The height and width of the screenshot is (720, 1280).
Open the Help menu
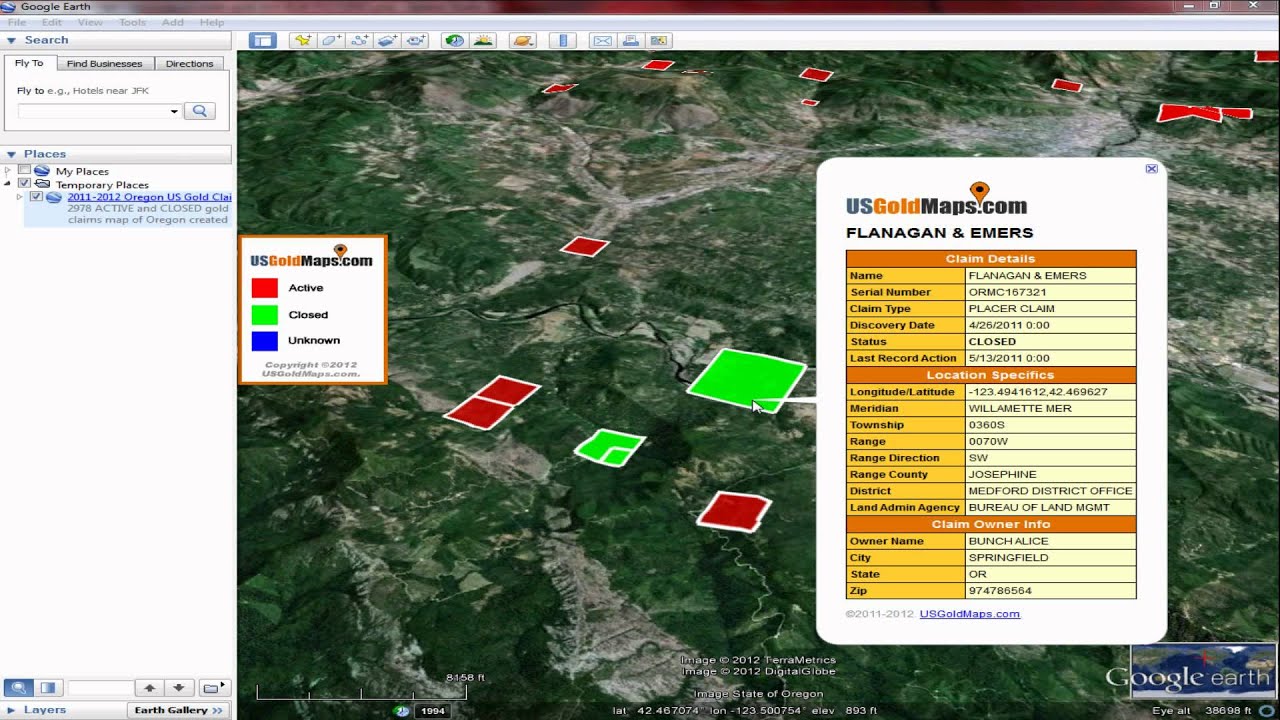point(212,22)
